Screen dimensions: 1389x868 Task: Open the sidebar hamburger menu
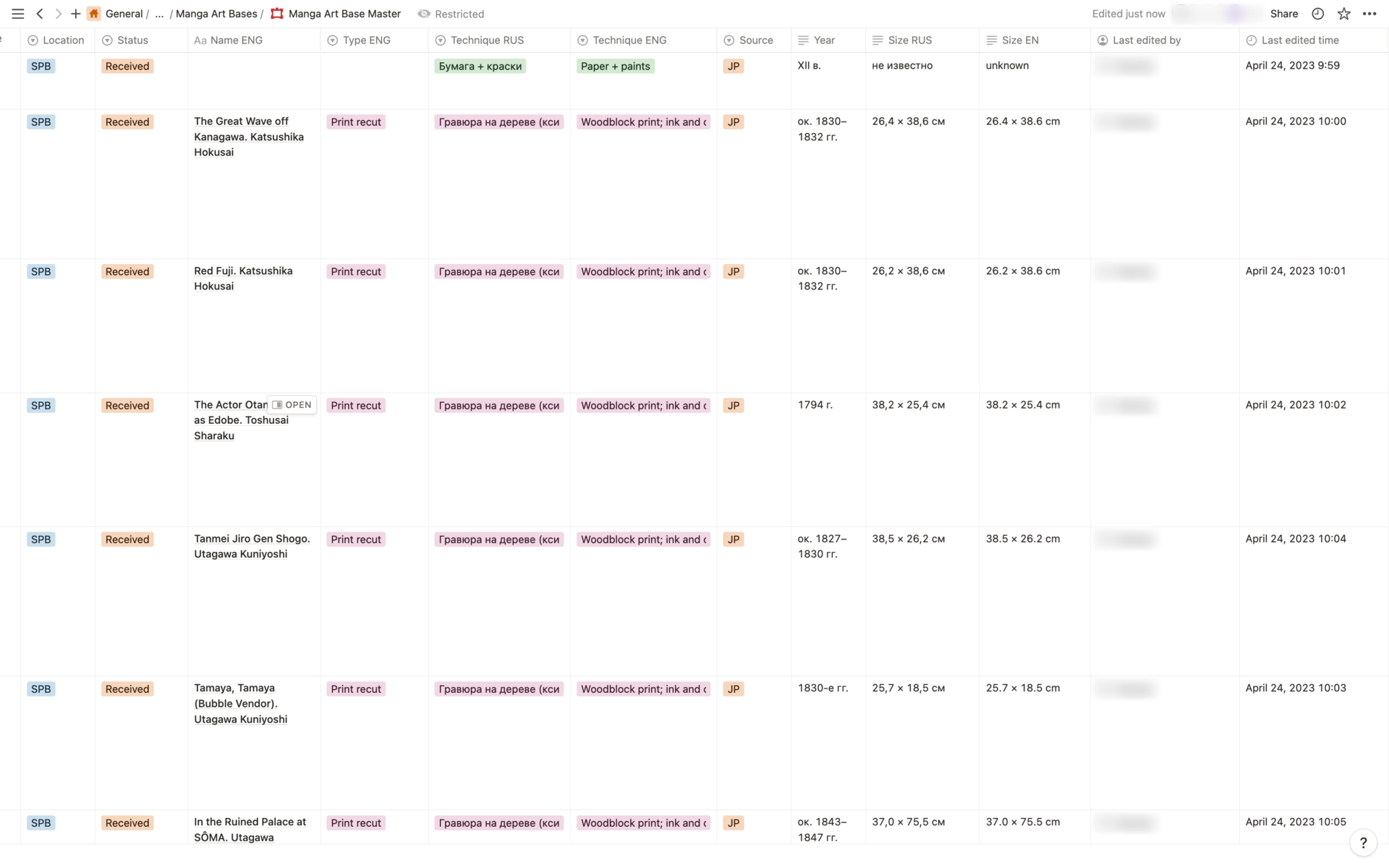point(18,14)
